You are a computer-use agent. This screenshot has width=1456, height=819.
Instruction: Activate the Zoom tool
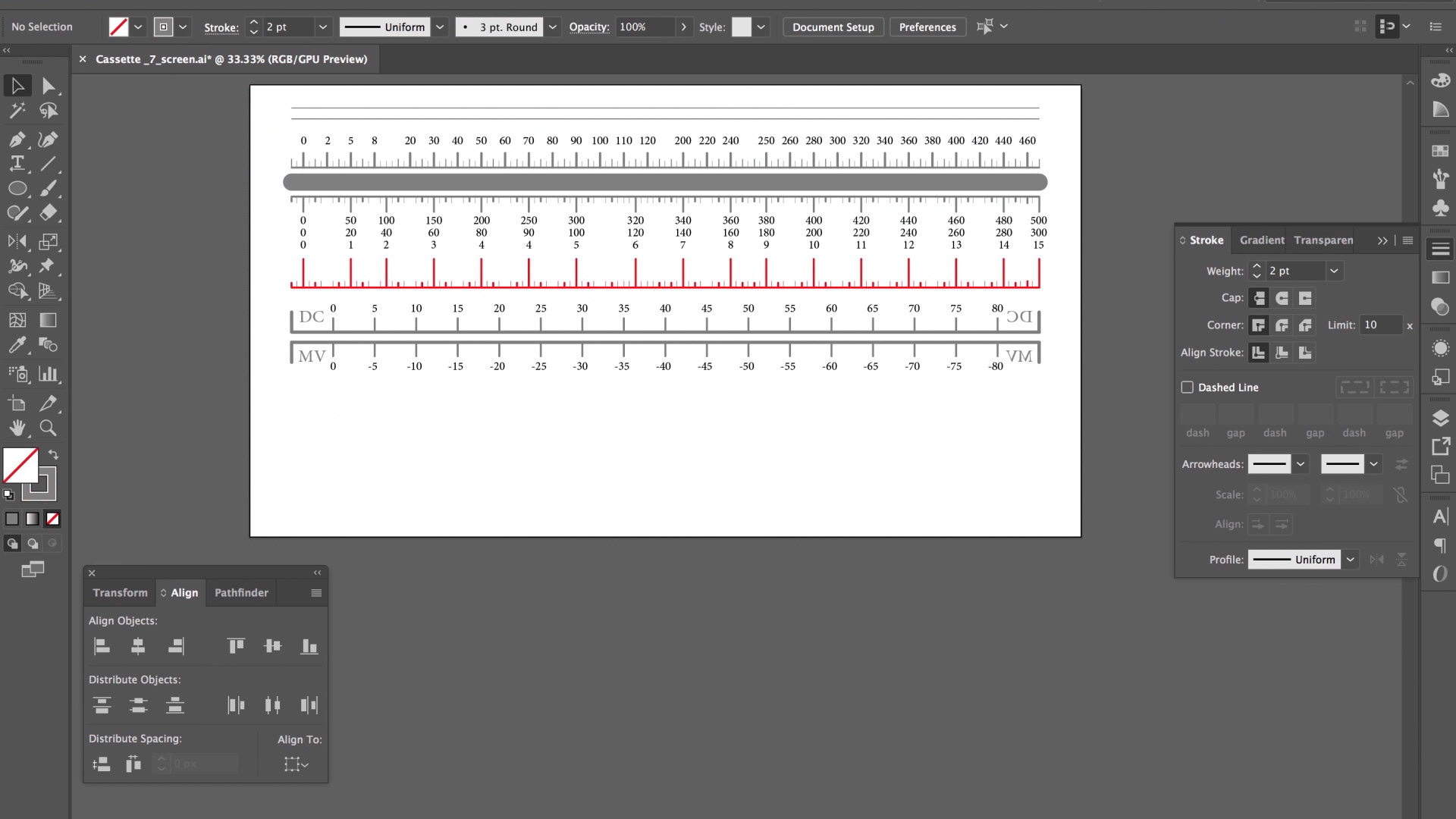coord(48,428)
